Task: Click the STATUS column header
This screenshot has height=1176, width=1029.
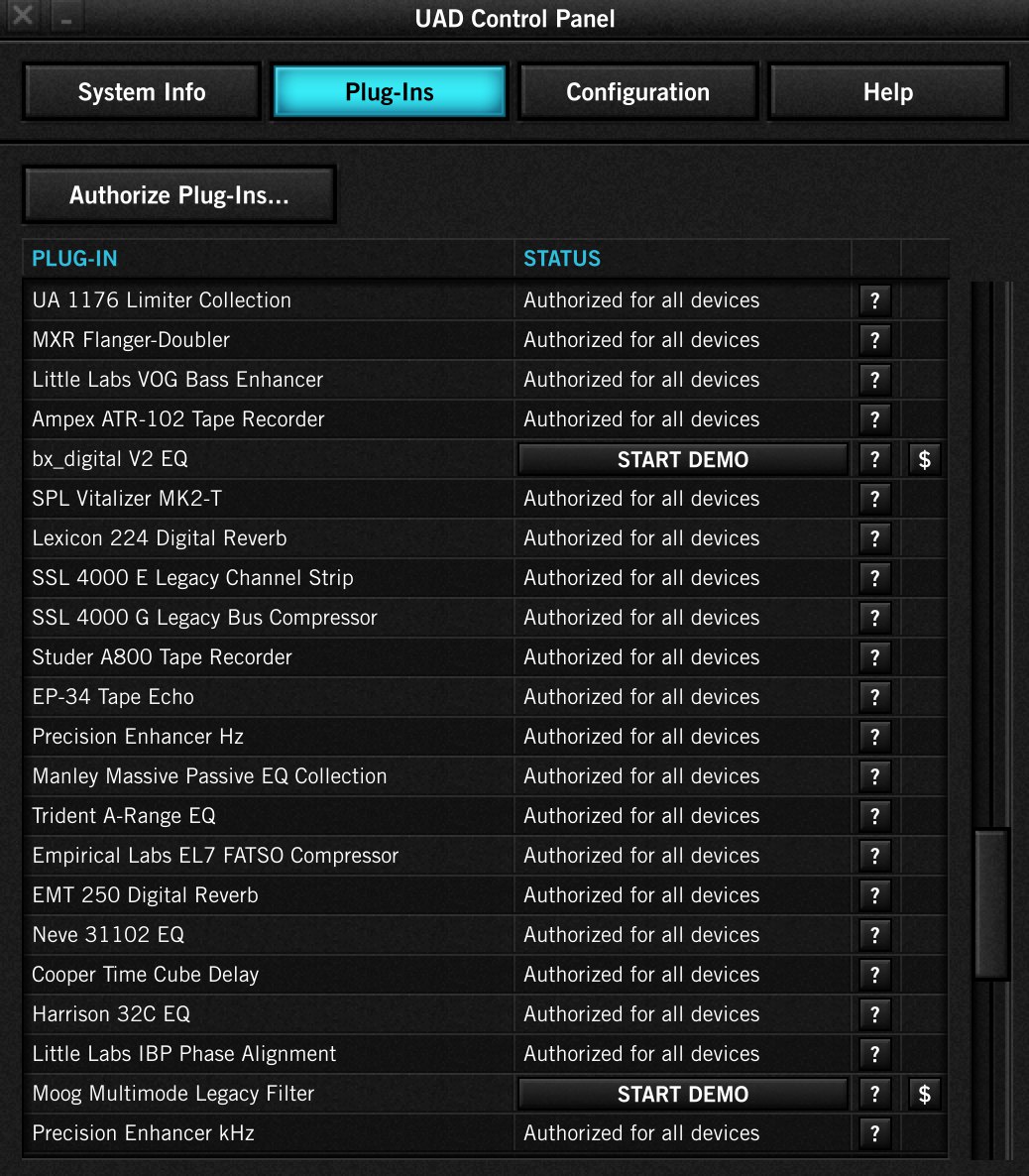Action: [562, 259]
